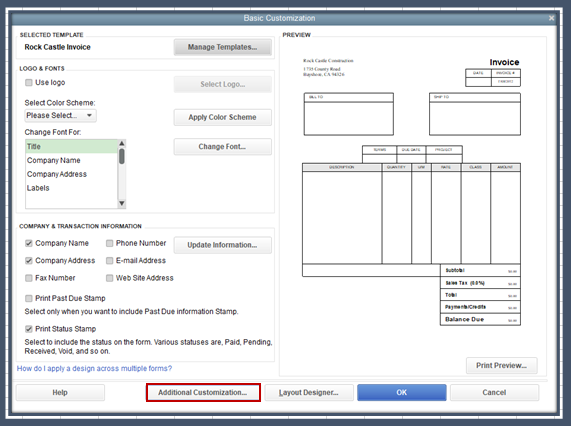Open link about applying design across forms

click(94, 368)
